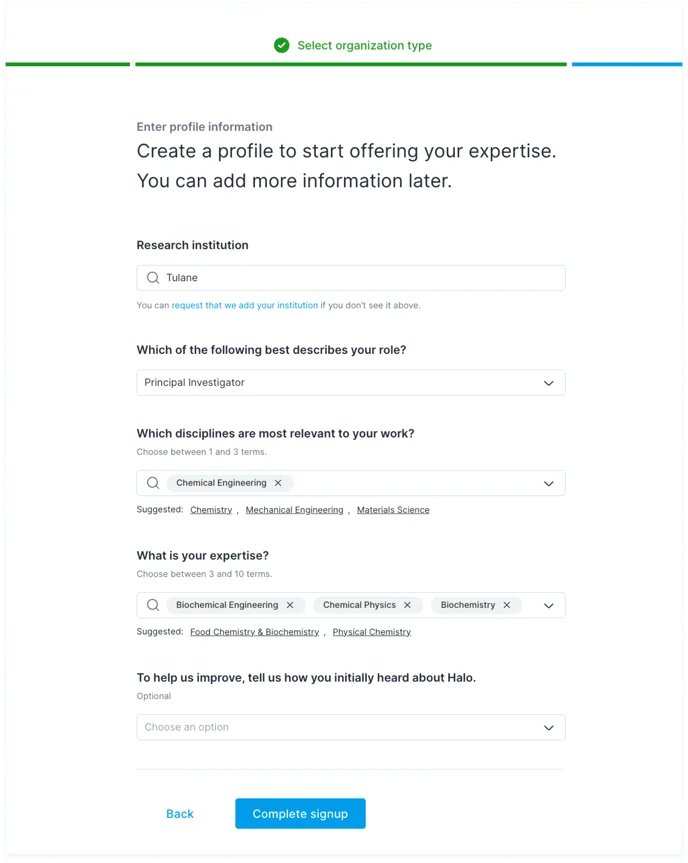The width and height of the screenshot is (688, 863).
Task: Click the green checkmark step icon
Action: click(282, 45)
